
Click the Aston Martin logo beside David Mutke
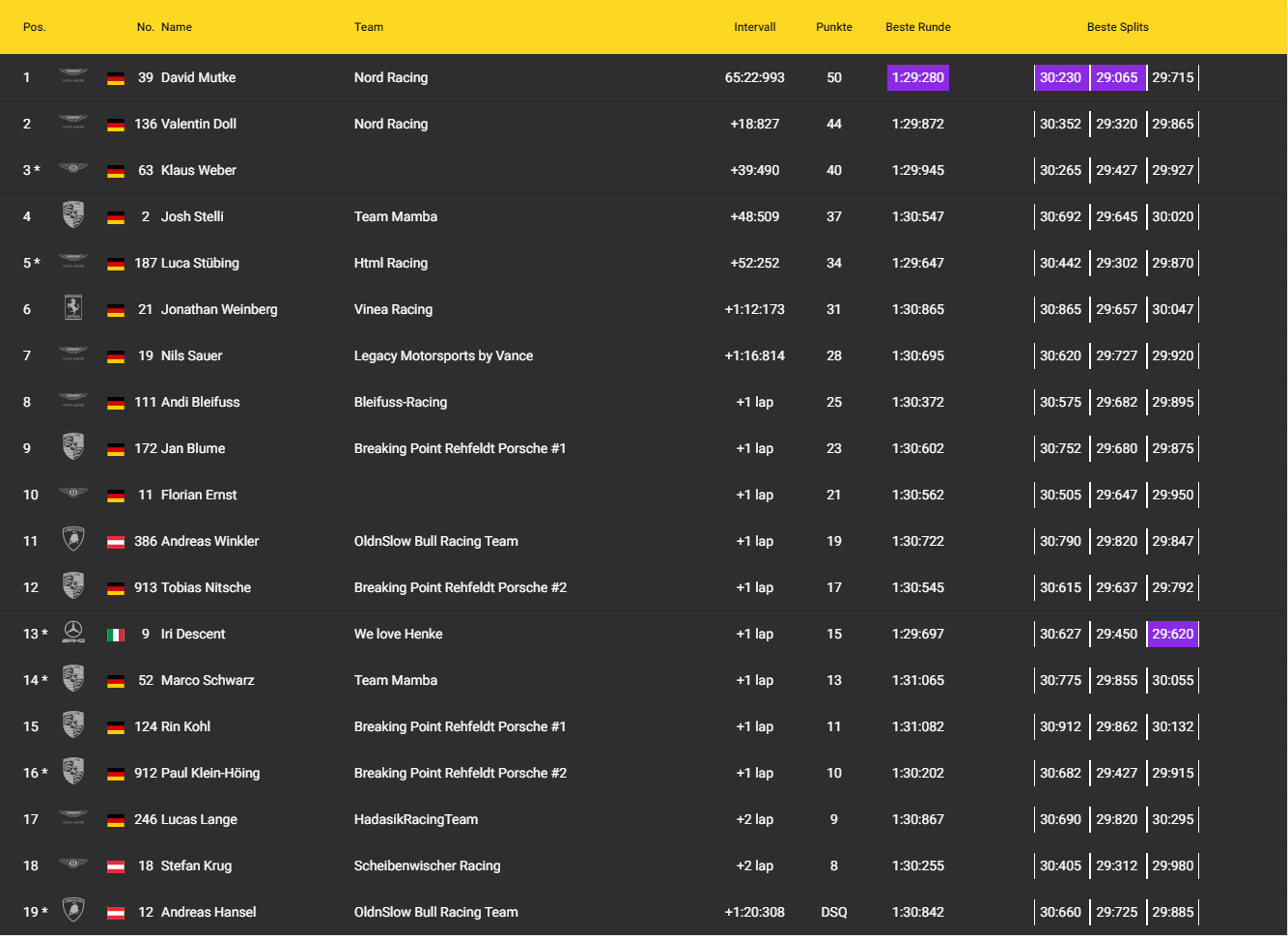(73, 76)
